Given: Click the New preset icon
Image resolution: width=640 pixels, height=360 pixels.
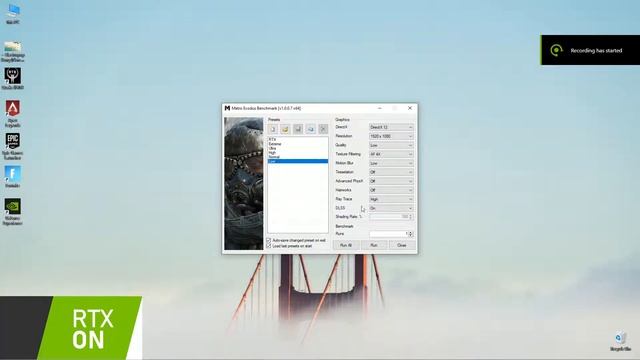Looking at the screenshot, I should click(x=273, y=129).
